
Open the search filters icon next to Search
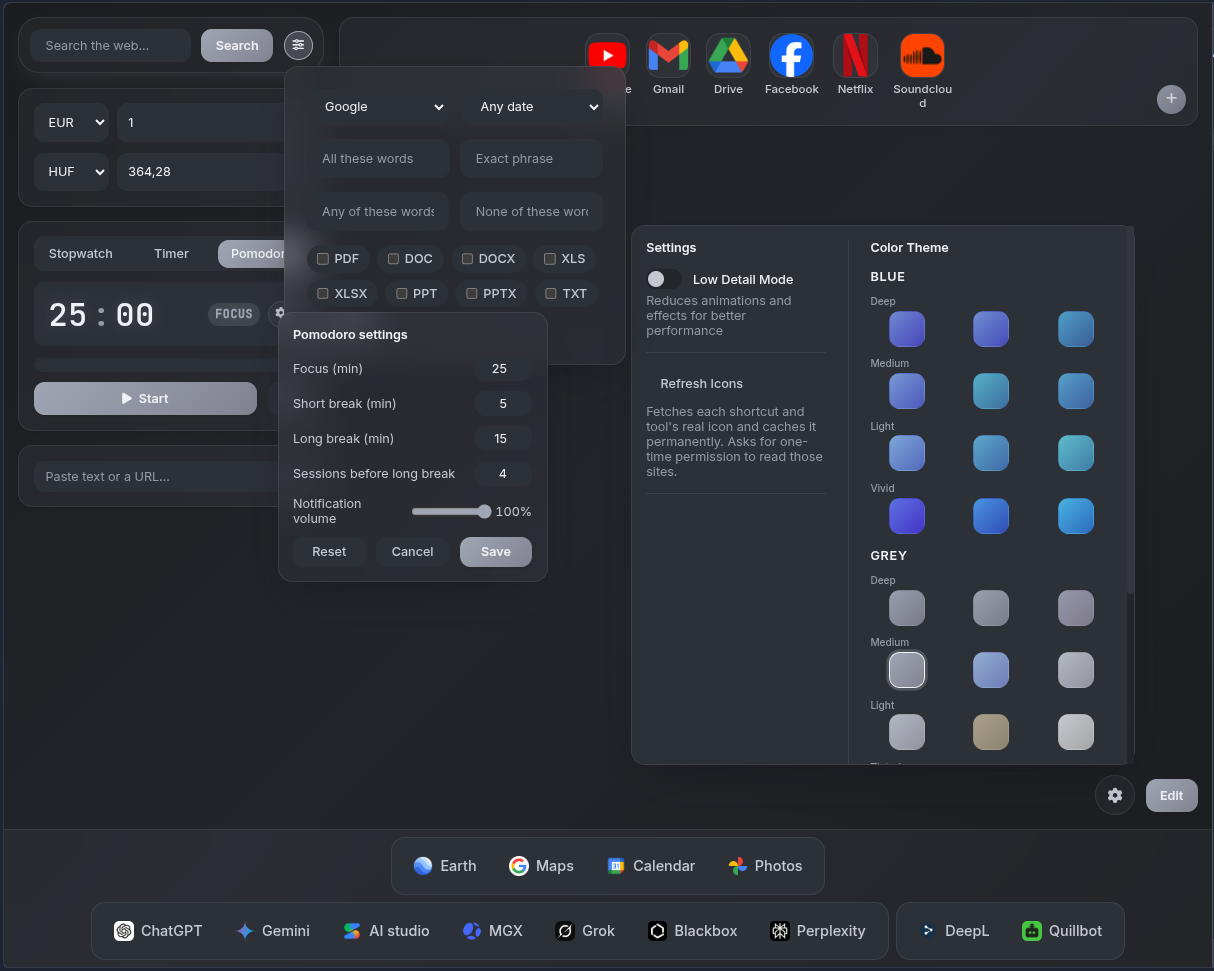[298, 45]
